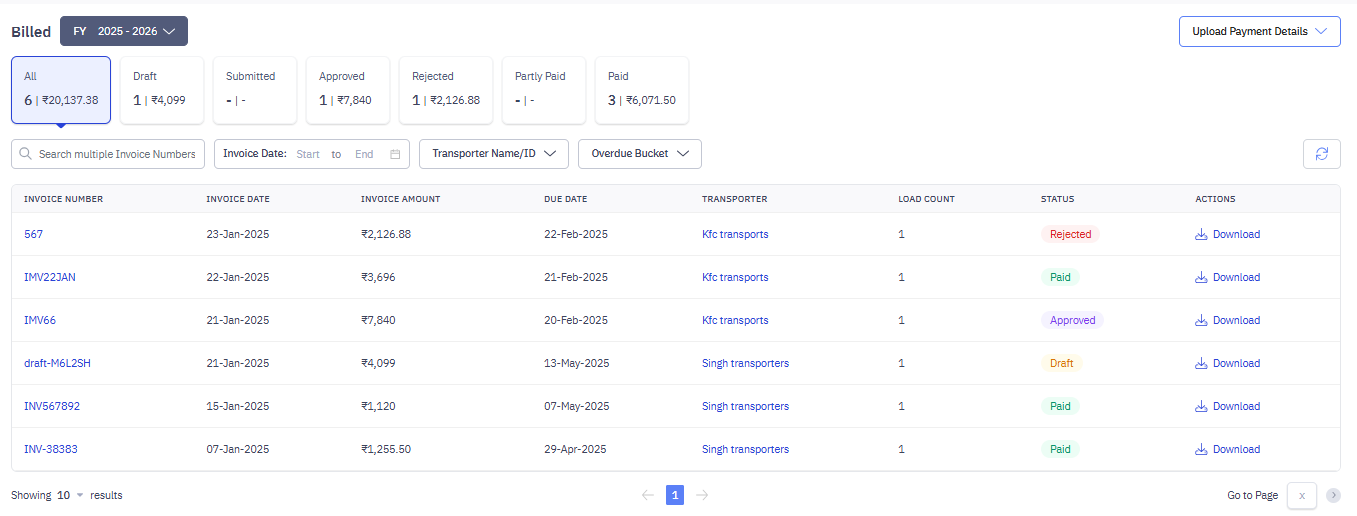Screen dimensions: 1357x516
Task: Go to next page arrow
Action: tap(702, 495)
